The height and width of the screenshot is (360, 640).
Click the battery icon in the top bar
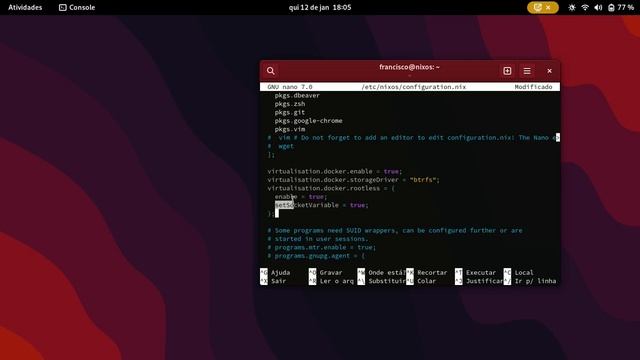(611, 7)
